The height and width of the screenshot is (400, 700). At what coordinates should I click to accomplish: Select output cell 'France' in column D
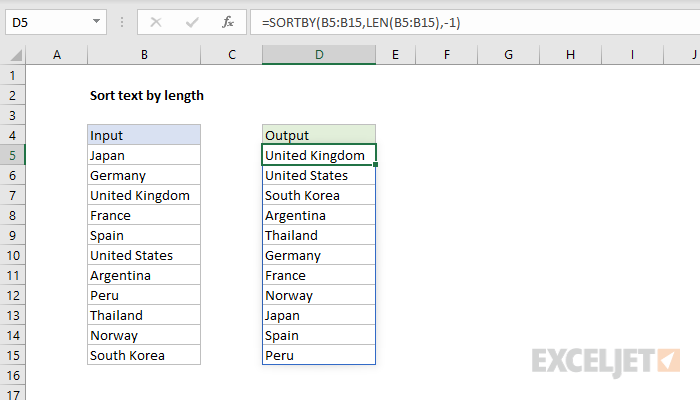pyautogui.click(x=319, y=275)
